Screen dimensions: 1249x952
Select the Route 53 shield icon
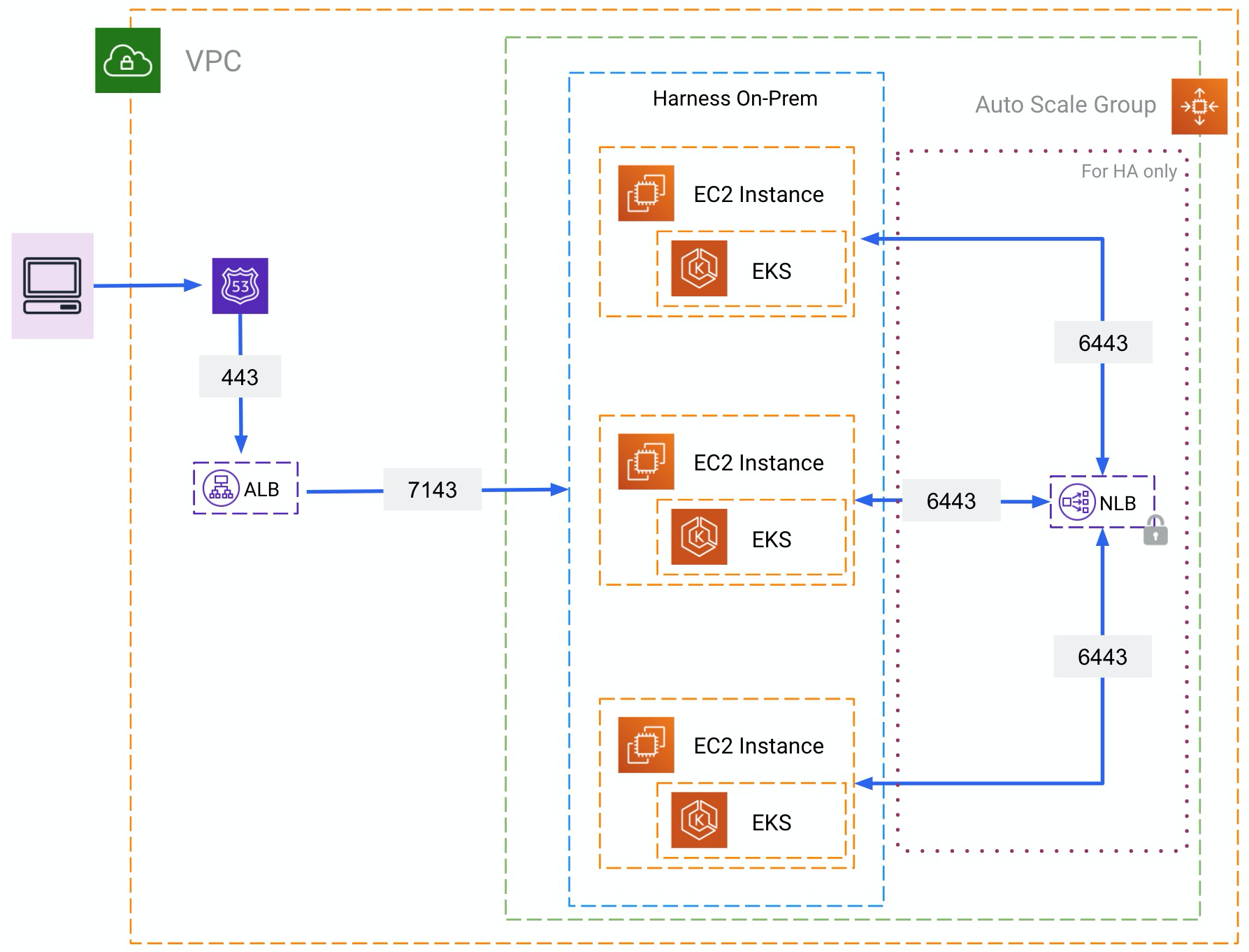click(x=240, y=286)
